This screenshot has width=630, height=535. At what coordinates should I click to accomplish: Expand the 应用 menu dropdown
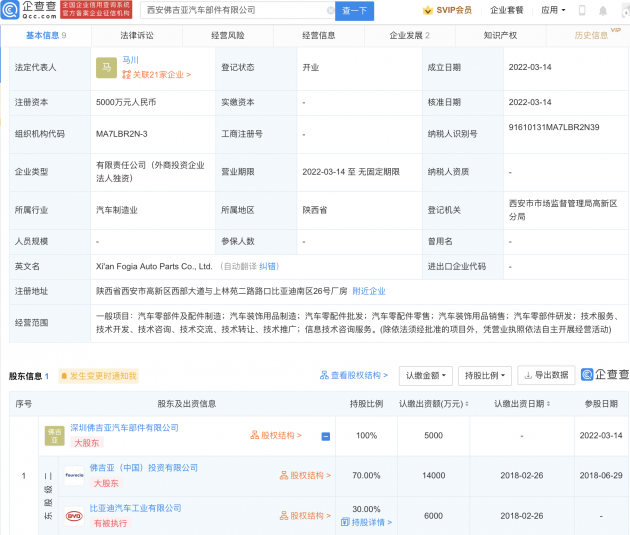pyautogui.click(x=553, y=10)
